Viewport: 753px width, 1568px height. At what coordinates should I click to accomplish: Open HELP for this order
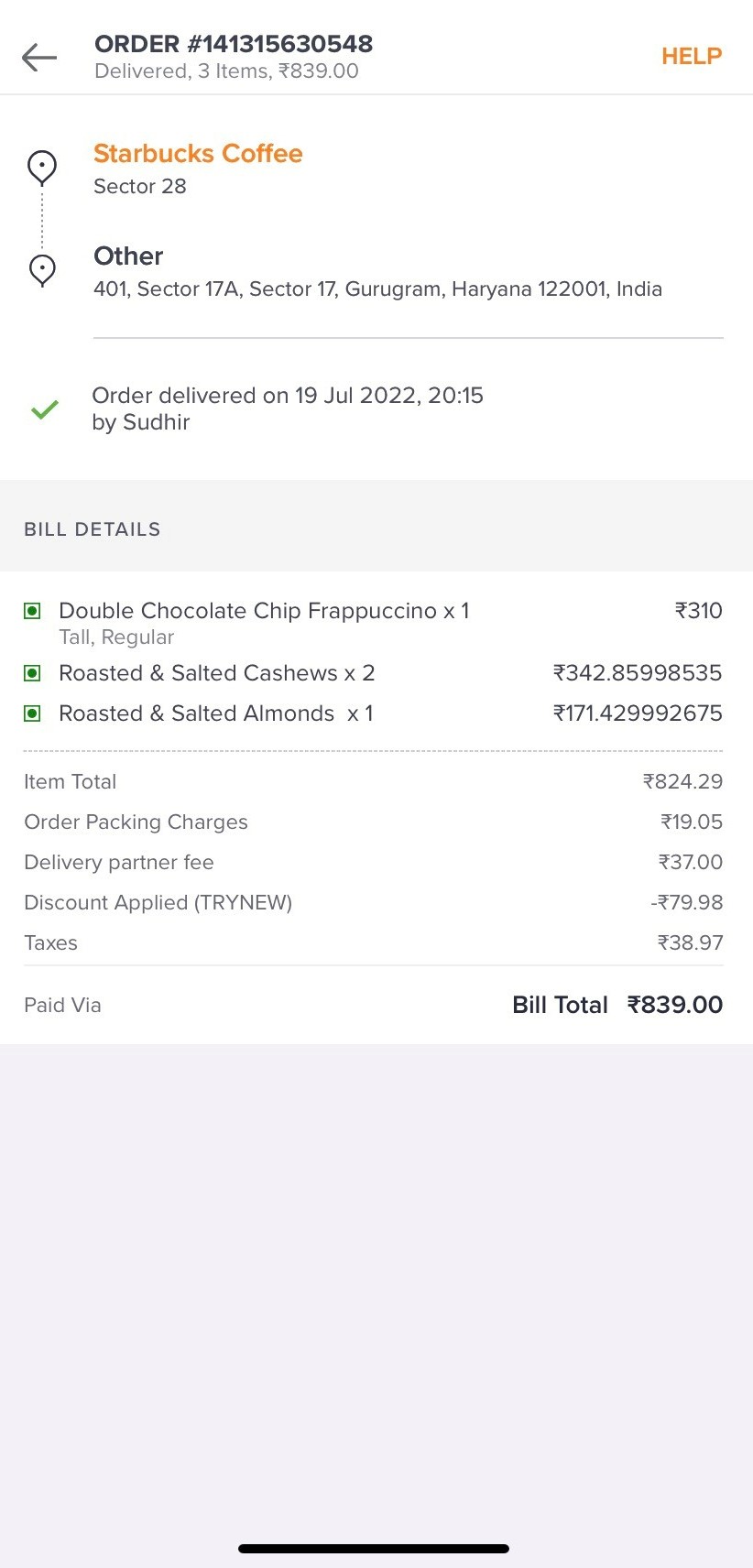(x=692, y=57)
